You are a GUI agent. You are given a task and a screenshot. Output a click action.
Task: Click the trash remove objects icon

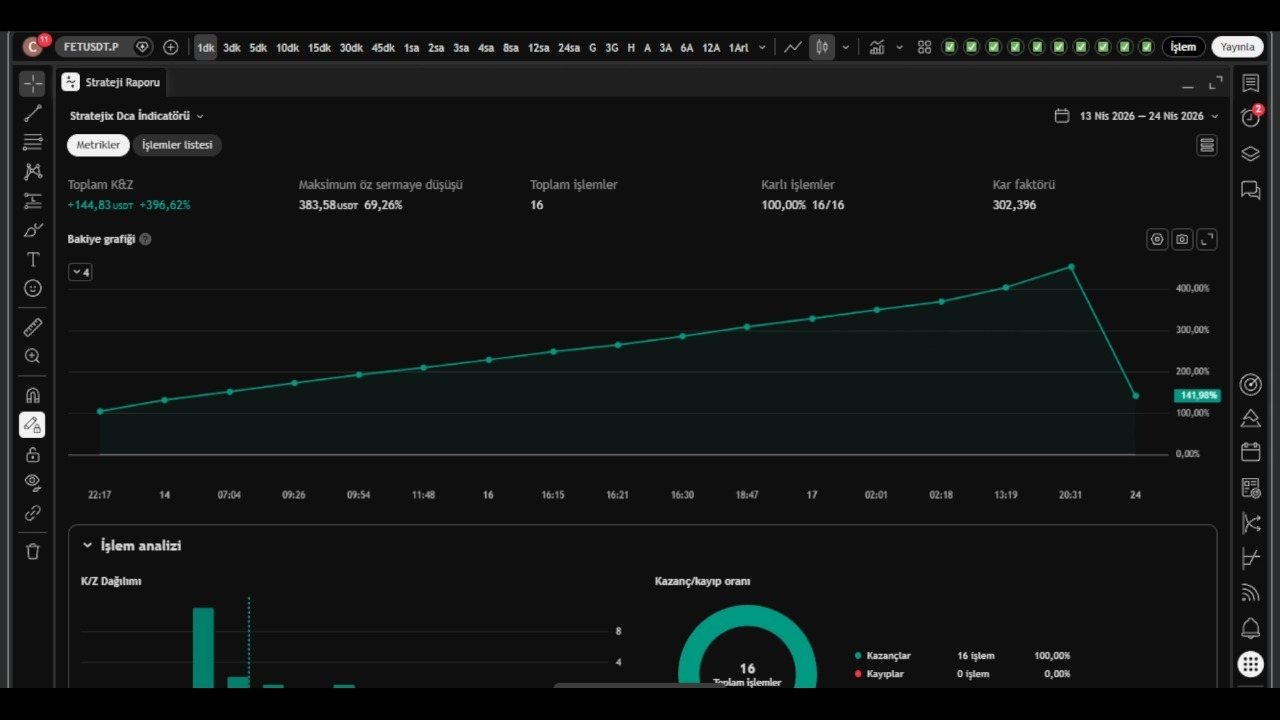click(x=33, y=551)
